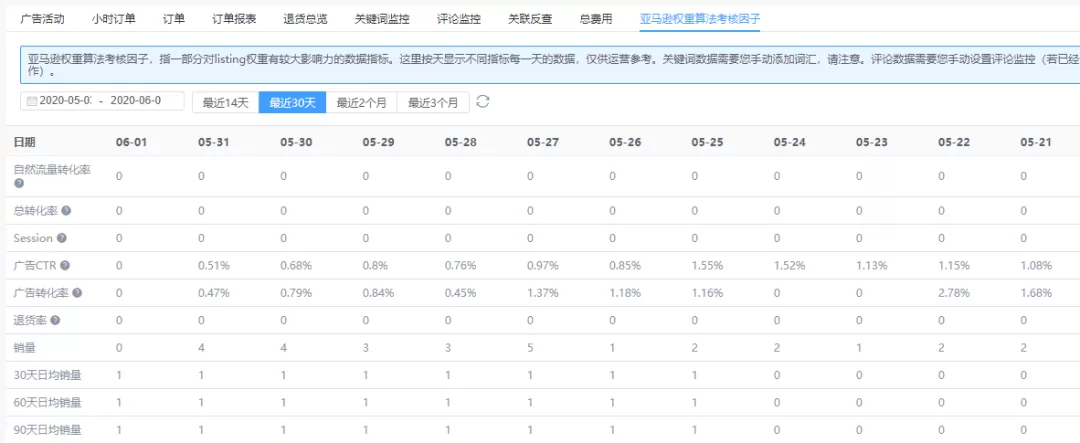The image size is (1080, 443).
Task: Open the 关键词监控 tab
Action: (x=382, y=19)
